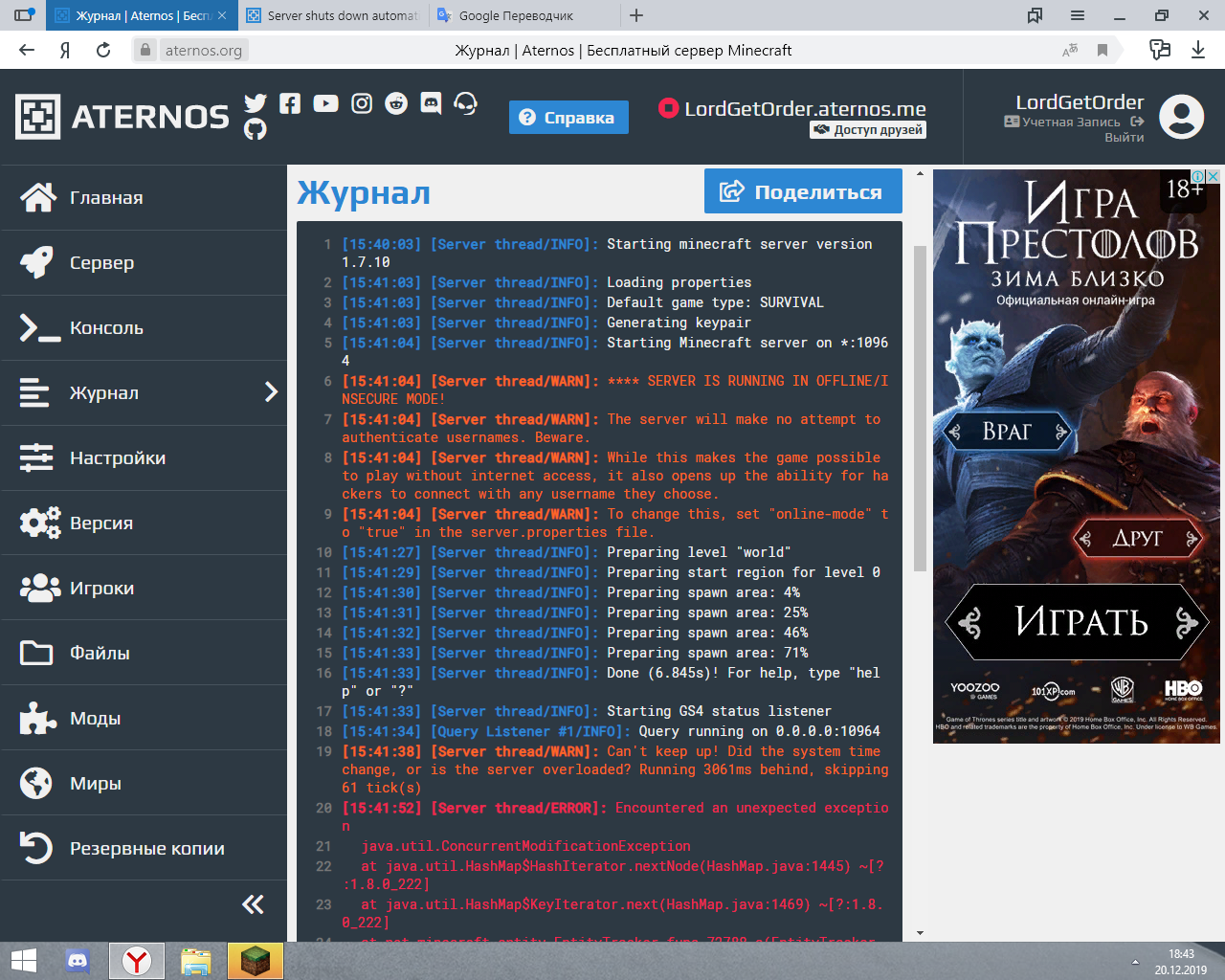The height and width of the screenshot is (980, 1225).
Task: Open Minecraft from the taskbar
Action: tap(255, 961)
